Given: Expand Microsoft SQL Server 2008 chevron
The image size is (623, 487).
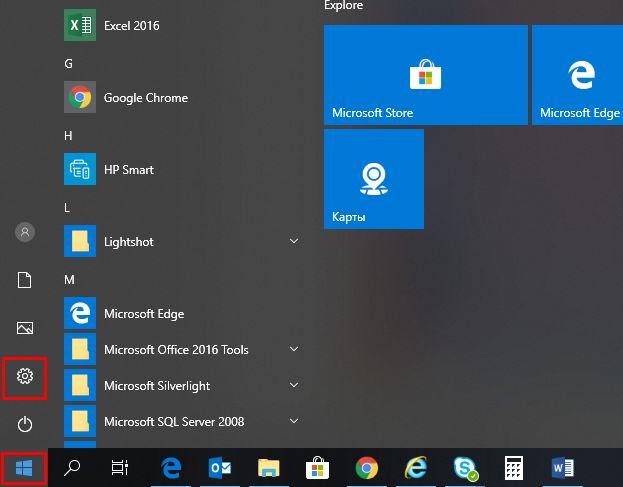Looking at the screenshot, I should coord(294,421).
